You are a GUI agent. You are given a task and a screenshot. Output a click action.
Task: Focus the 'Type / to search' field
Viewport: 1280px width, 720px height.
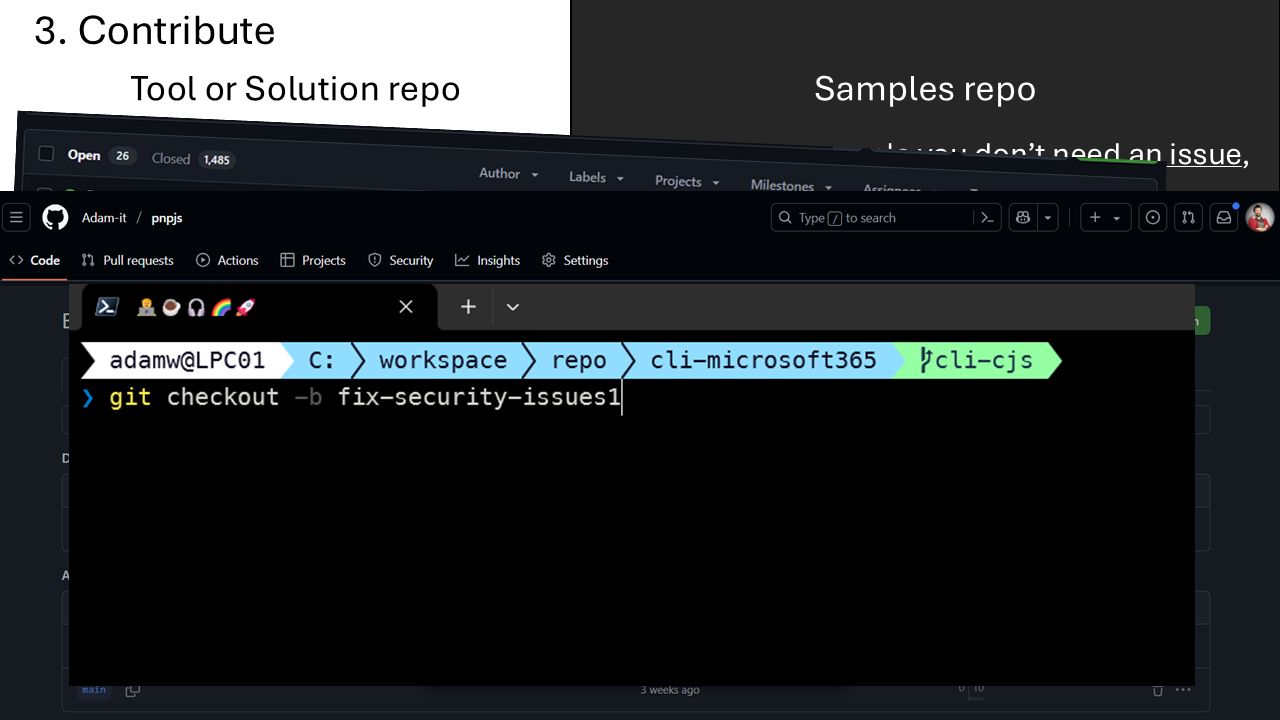885,218
